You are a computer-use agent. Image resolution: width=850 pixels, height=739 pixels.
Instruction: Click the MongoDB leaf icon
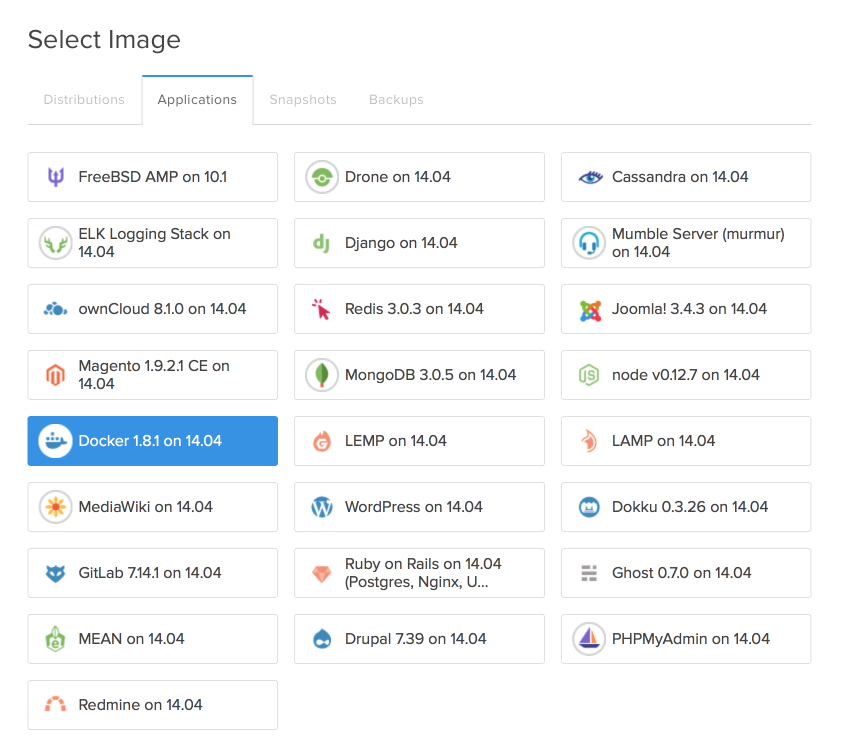pos(322,375)
